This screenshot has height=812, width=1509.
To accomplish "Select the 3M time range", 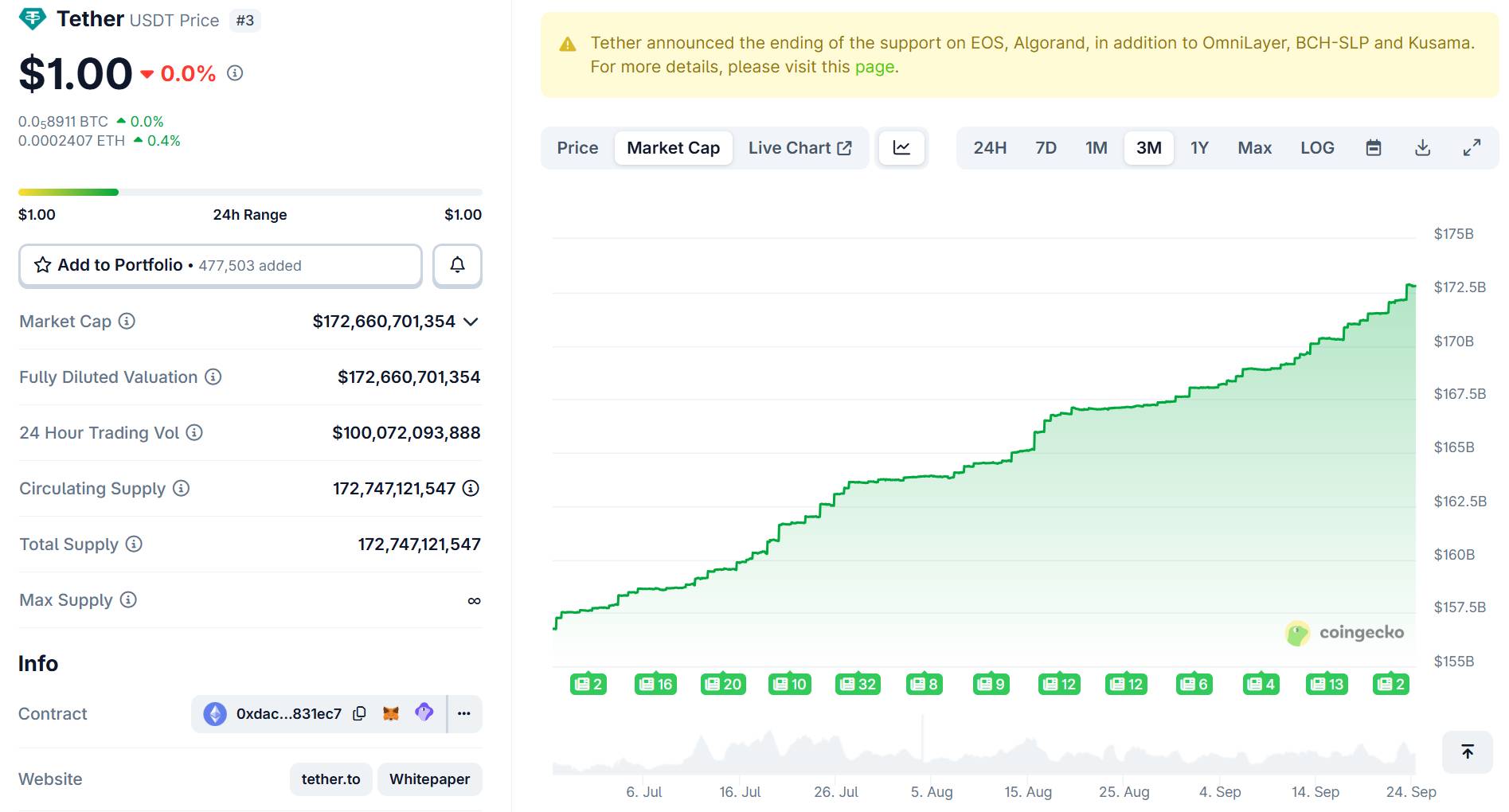I will pyautogui.click(x=1149, y=148).
